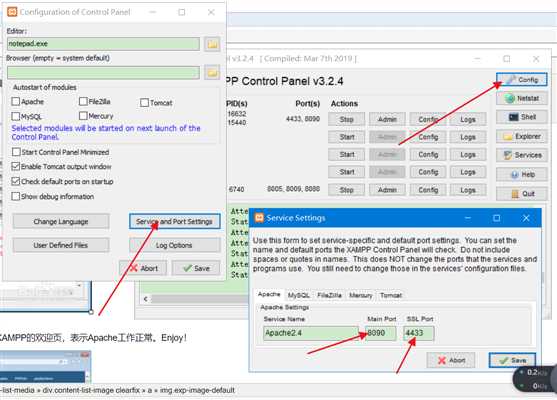Click the Change Language button
557x400 pixels.
(x=61, y=222)
